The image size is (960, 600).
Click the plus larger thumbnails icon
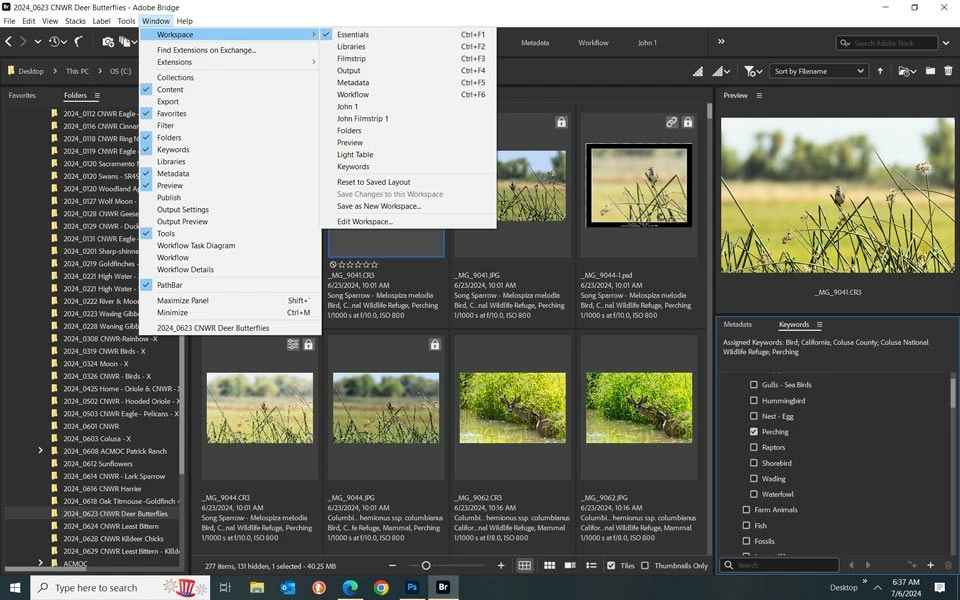pos(501,566)
